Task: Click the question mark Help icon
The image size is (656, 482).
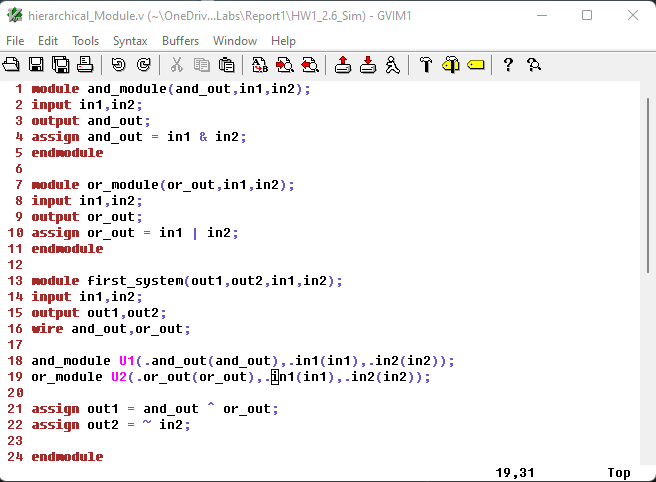Action: [508, 65]
